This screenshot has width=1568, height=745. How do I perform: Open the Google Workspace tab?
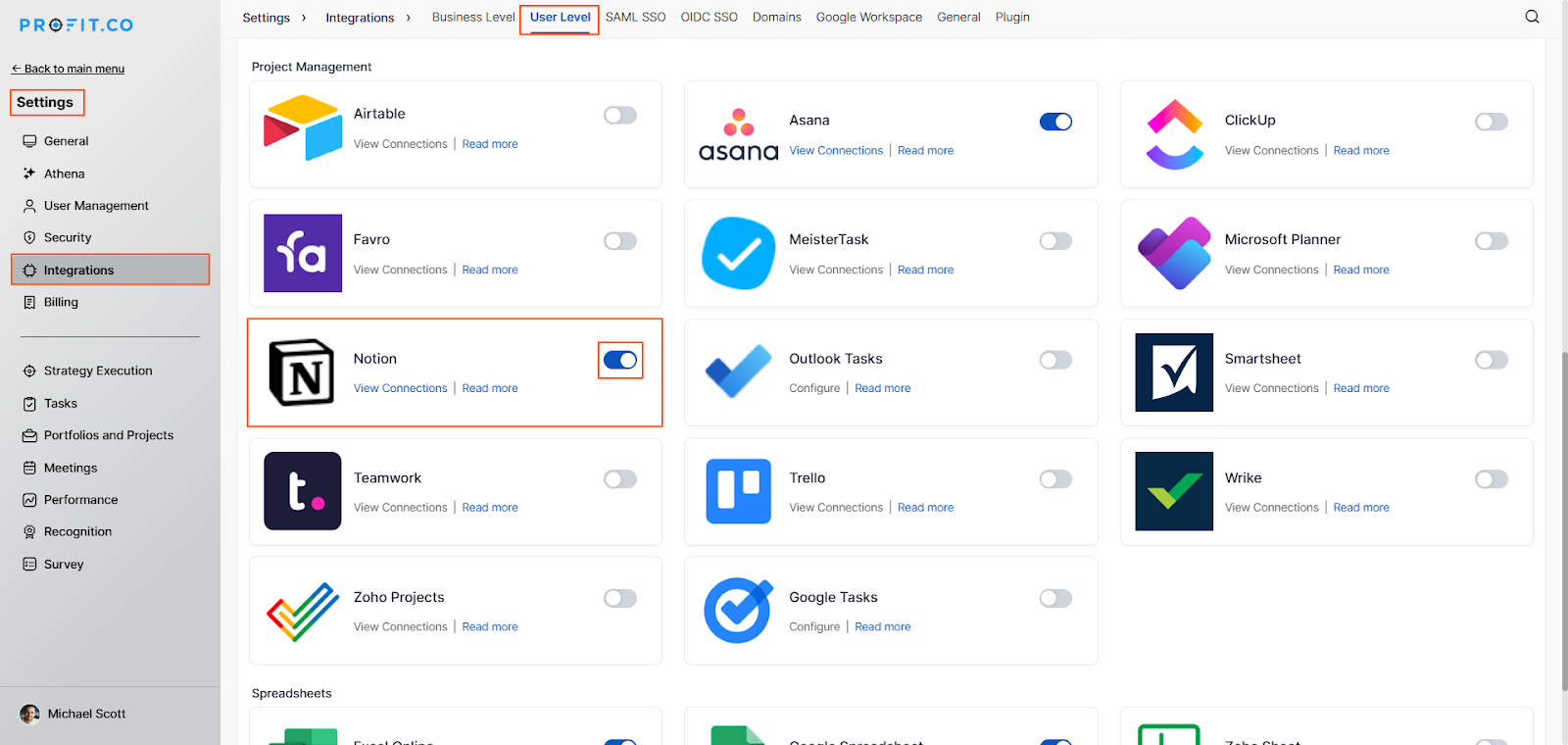pyautogui.click(x=869, y=17)
